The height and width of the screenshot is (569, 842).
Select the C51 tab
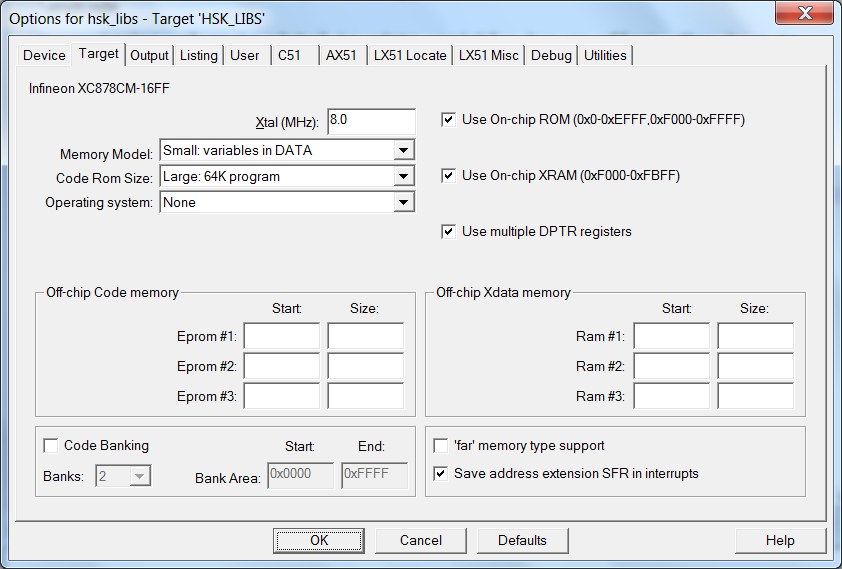[x=289, y=55]
